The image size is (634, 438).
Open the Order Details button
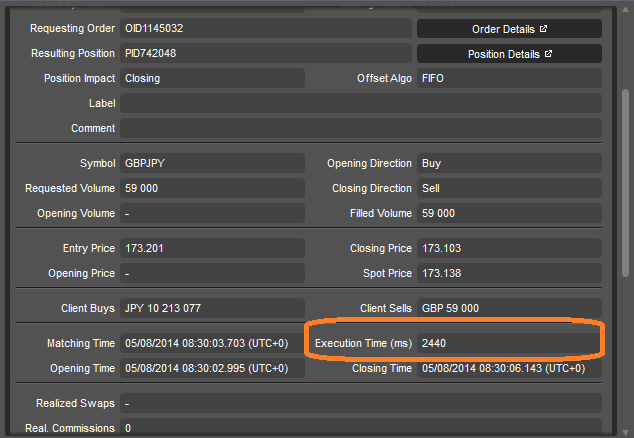(509, 29)
